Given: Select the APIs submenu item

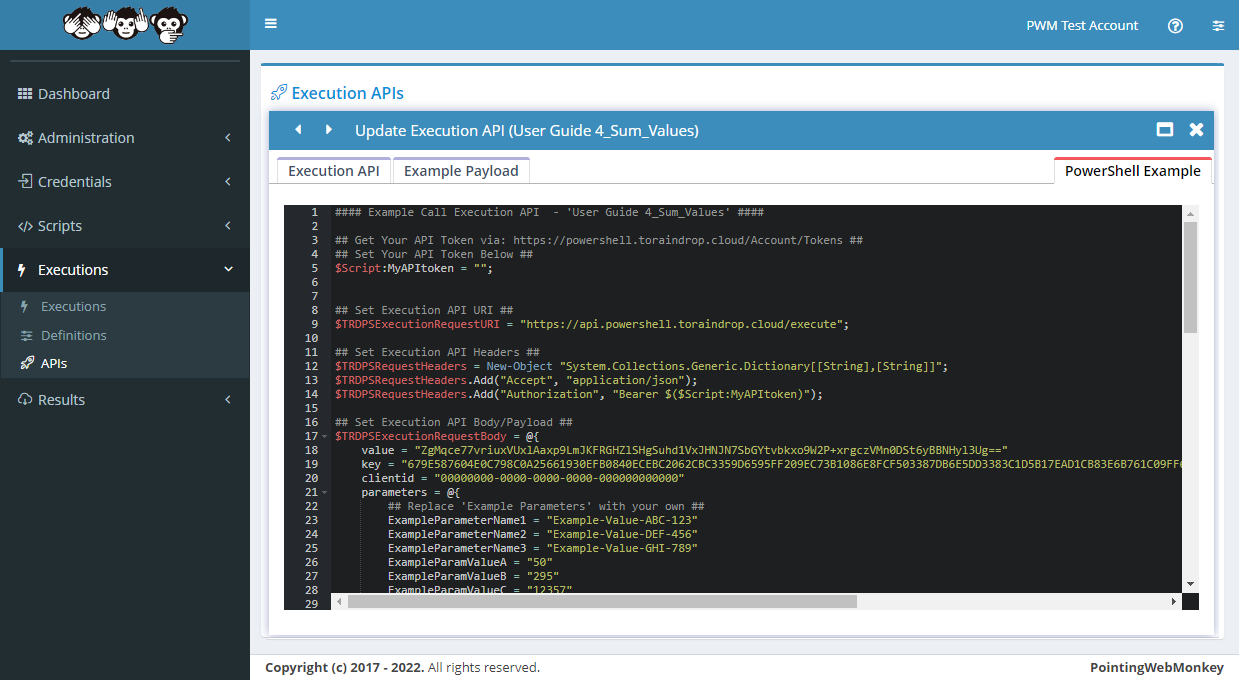Looking at the screenshot, I should (x=54, y=364).
